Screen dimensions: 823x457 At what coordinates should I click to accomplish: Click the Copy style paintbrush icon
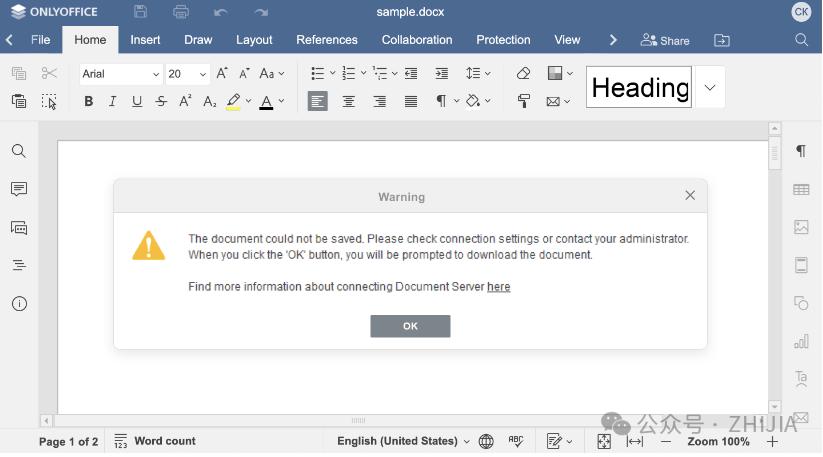[523, 101]
